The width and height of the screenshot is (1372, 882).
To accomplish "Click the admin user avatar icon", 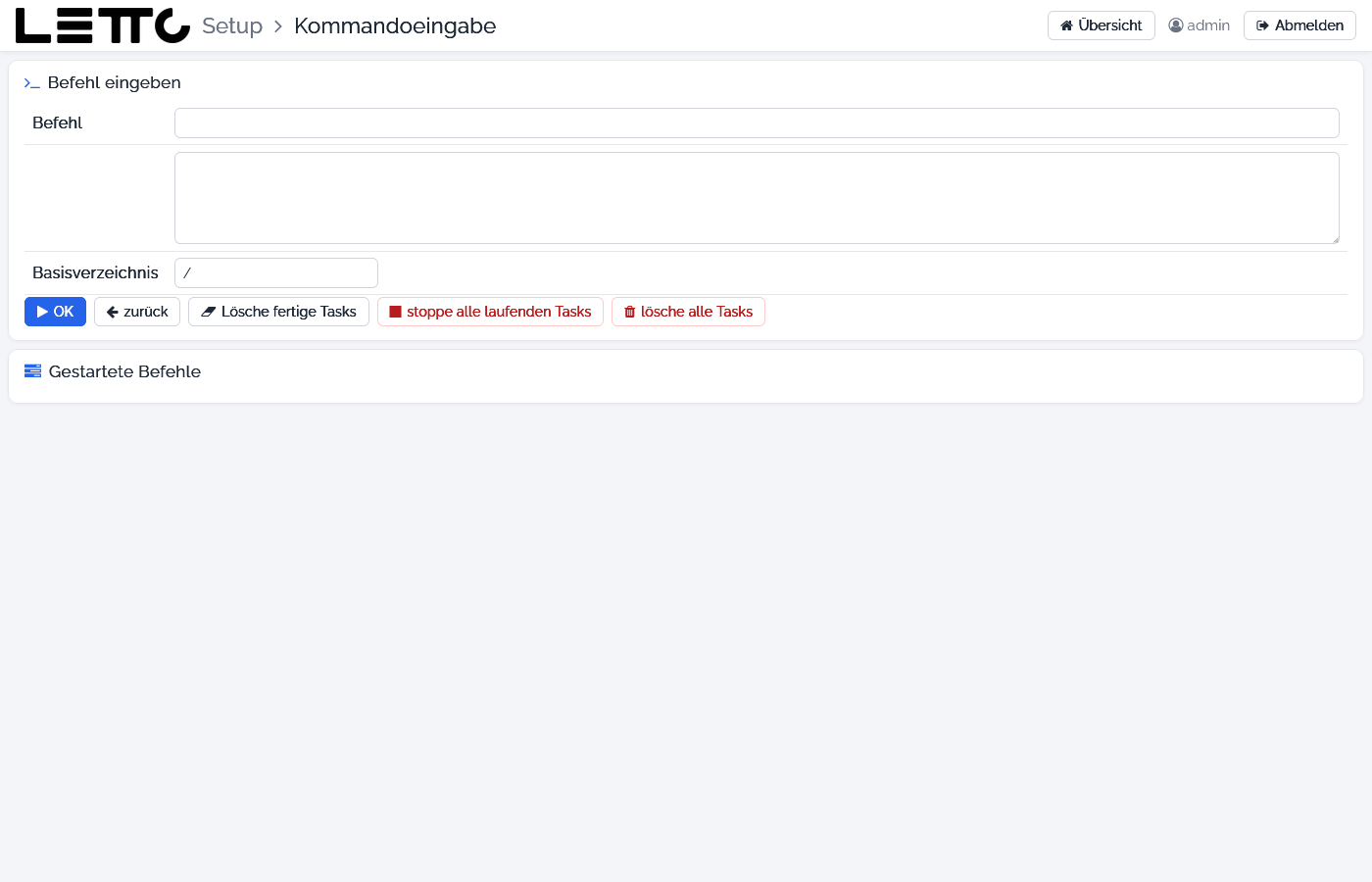I will coord(1176,25).
